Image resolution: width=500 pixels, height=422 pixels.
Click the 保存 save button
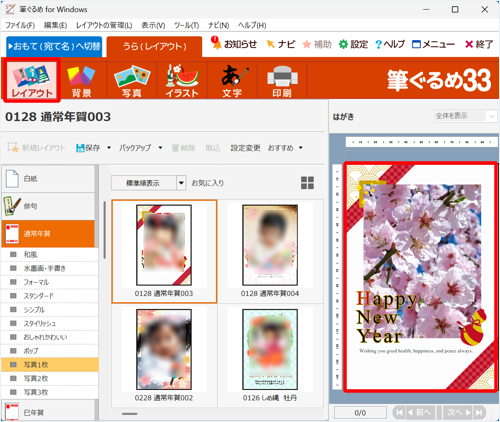pos(88,148)
